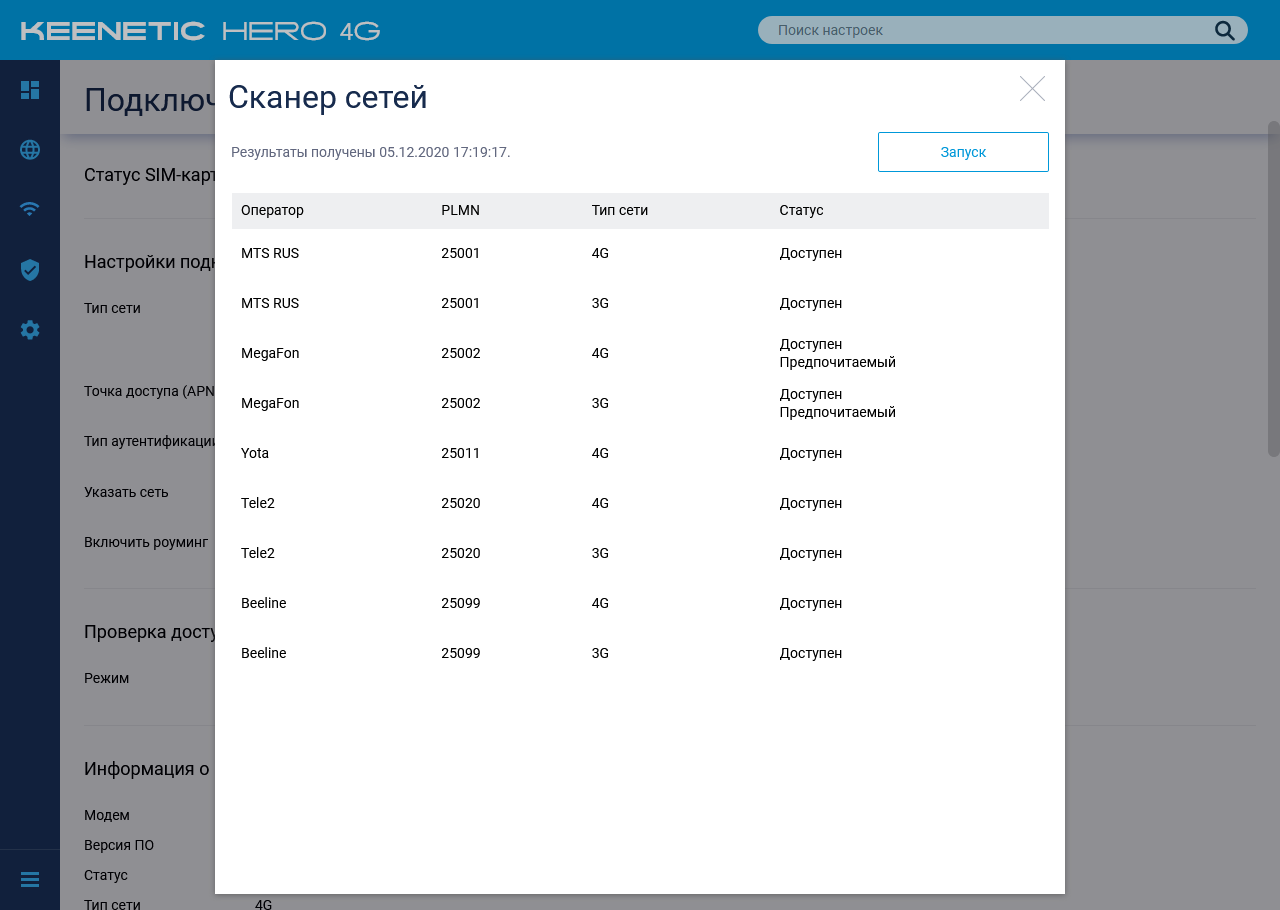Screen dimensions: 1280x910
Task: Start scan with the Запуск button
Action: coord(963,152)
